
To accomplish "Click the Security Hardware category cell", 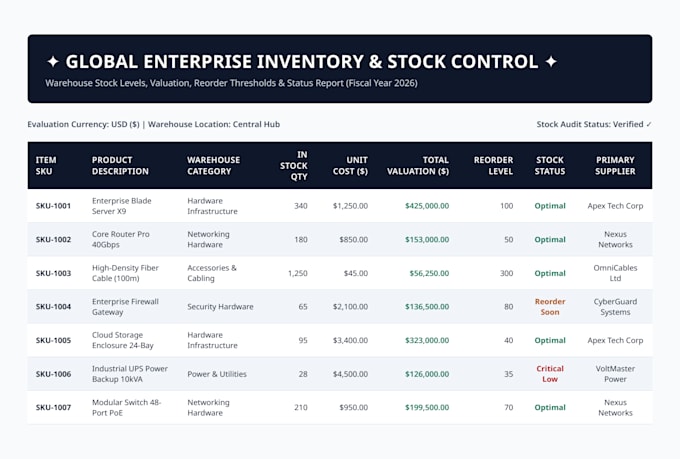I will [x=220, y=307].
